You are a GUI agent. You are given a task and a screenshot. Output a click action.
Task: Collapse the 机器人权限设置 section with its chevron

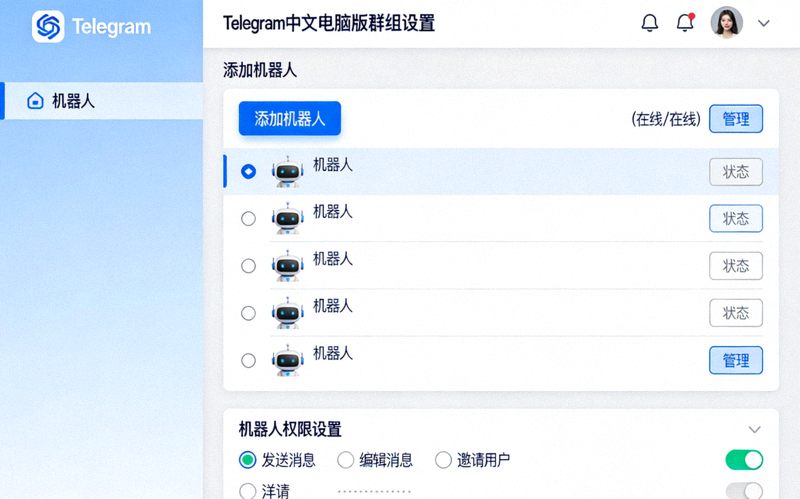pyautogui.click(x=755, y=429)
